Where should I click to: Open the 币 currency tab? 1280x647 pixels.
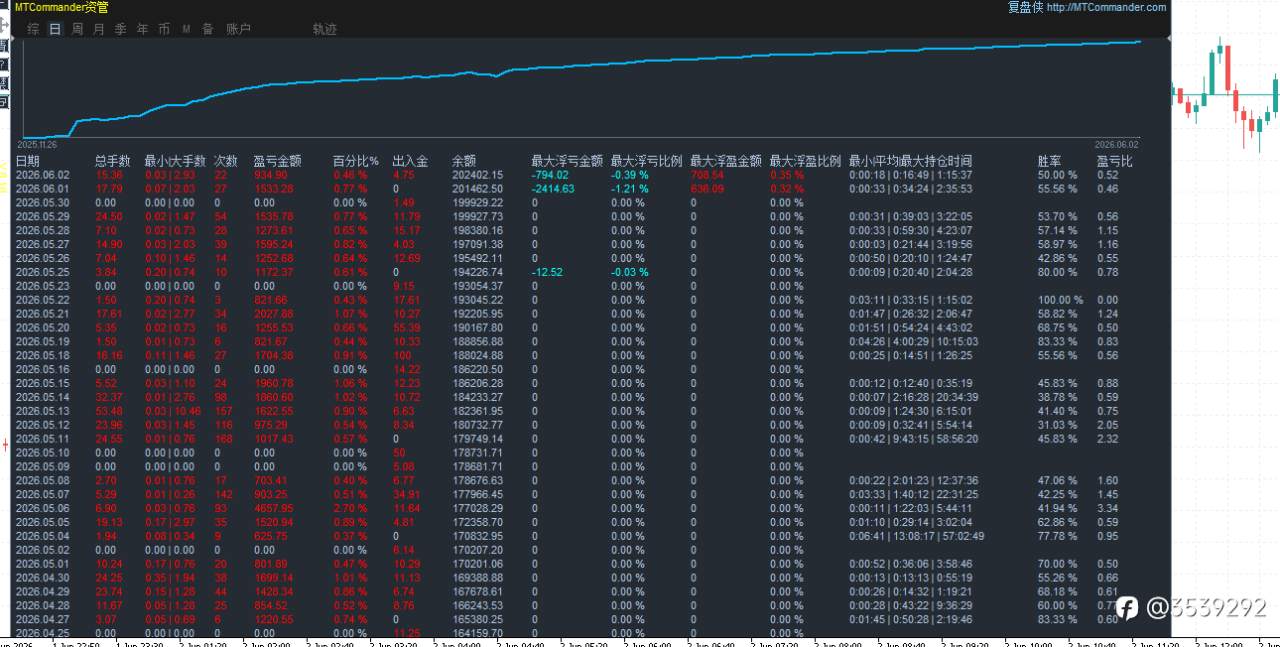pos(164,29)
